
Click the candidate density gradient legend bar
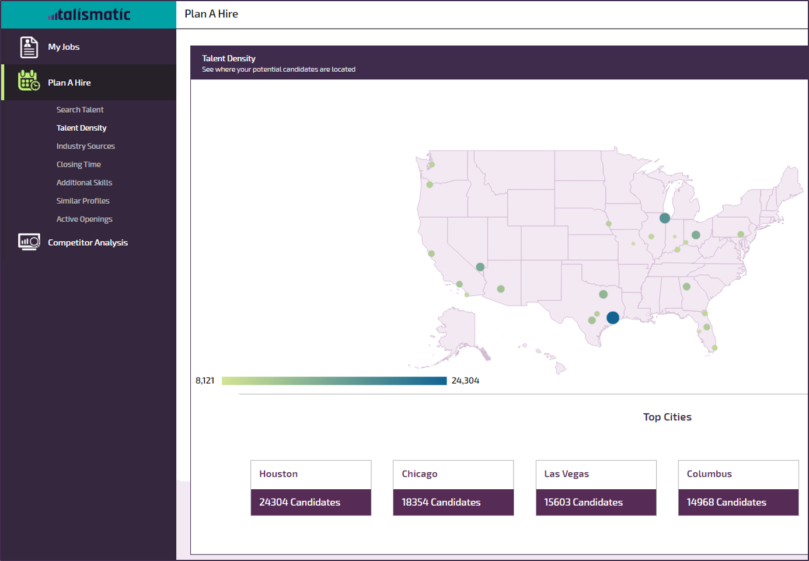coord(334,381)
